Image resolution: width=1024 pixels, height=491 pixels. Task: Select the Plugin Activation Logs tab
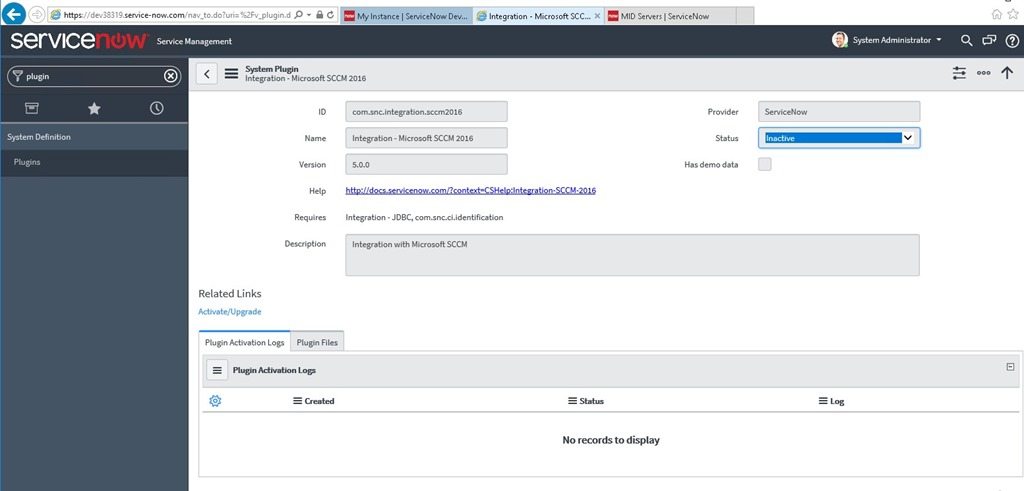pyautogui.click(x=244, y=342)
